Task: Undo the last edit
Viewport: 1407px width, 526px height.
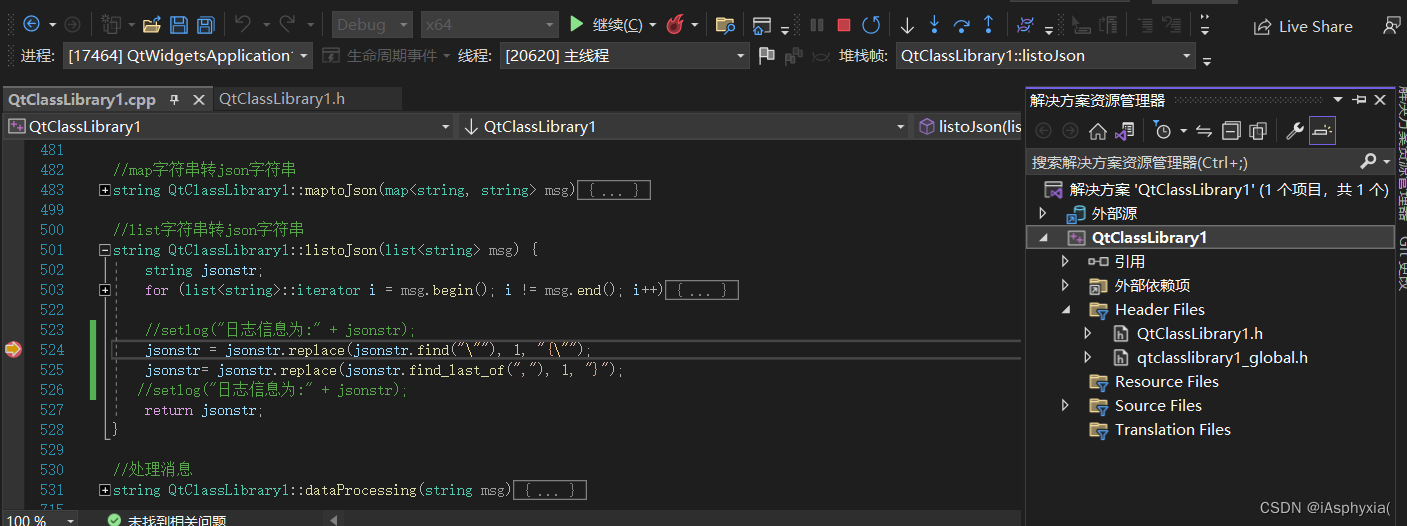Action: click(x=243, y=24)
